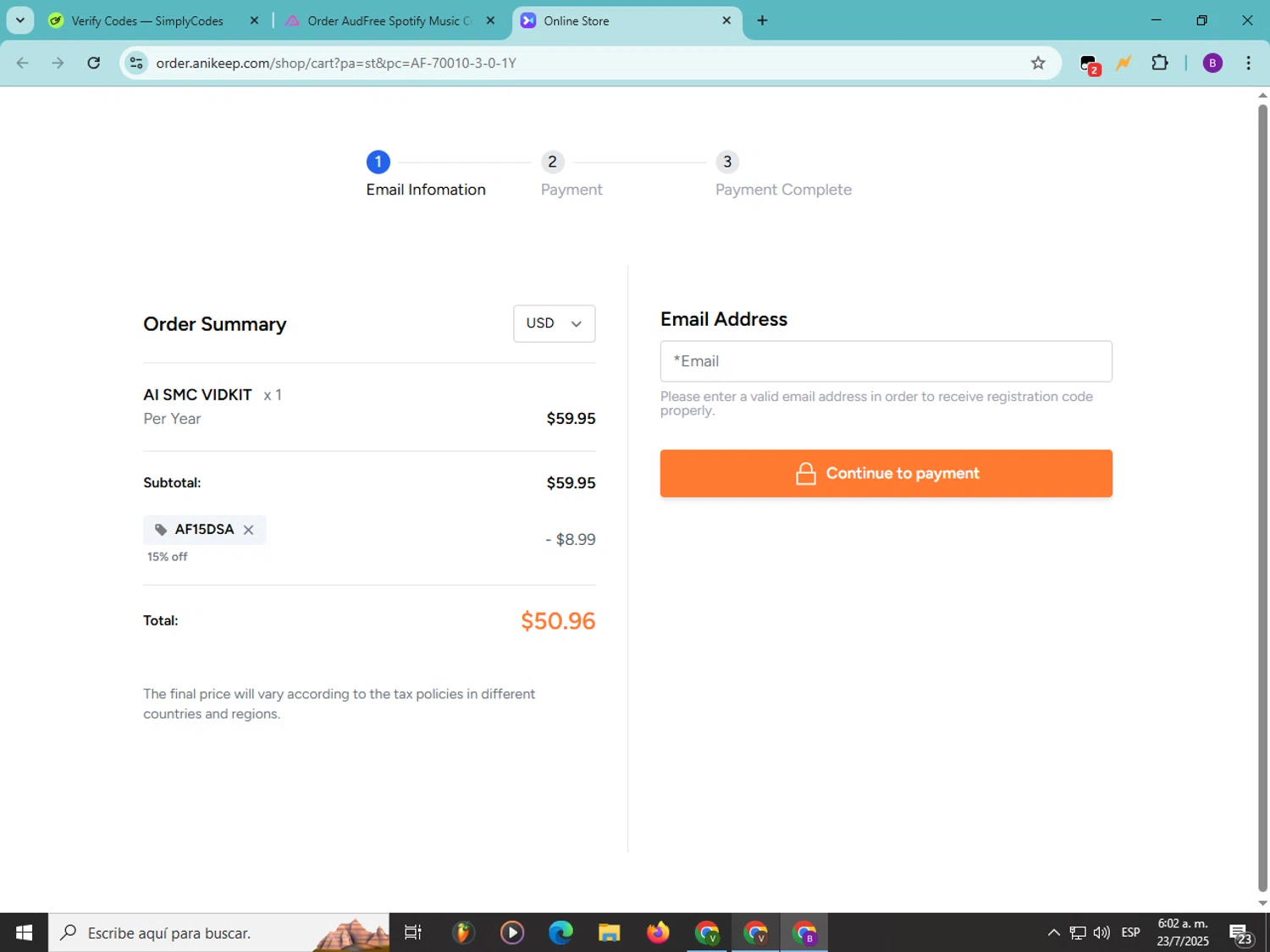Click the Order Summary heading
This screenshot has height=952, width=1270.
tap(215, 324)
